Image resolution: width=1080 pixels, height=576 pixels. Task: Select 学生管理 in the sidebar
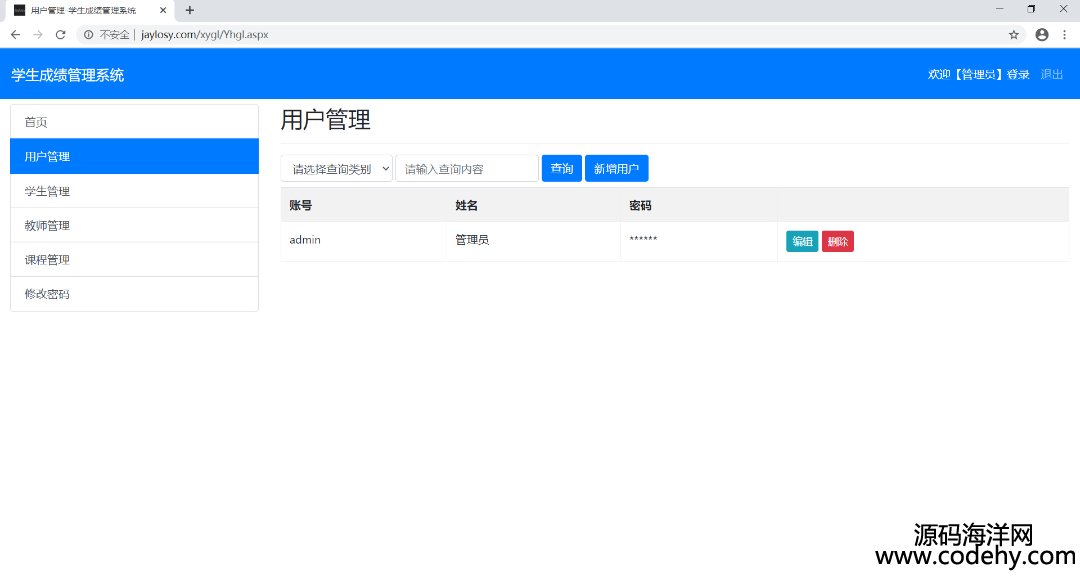[x=134, y=191]
